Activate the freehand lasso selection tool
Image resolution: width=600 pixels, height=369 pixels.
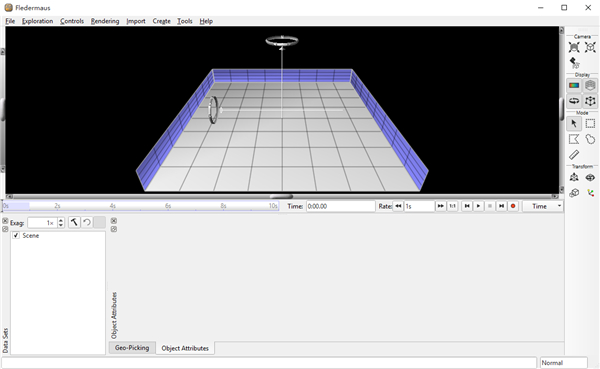click(x=590, y=139)
